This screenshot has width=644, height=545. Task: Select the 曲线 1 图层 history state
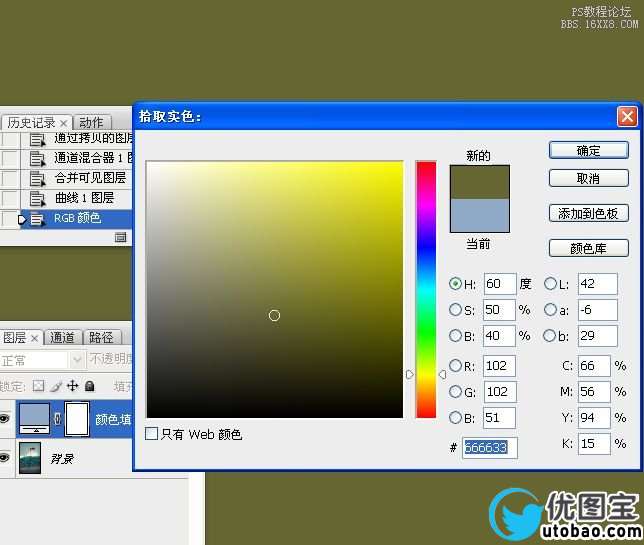point(83,198)
